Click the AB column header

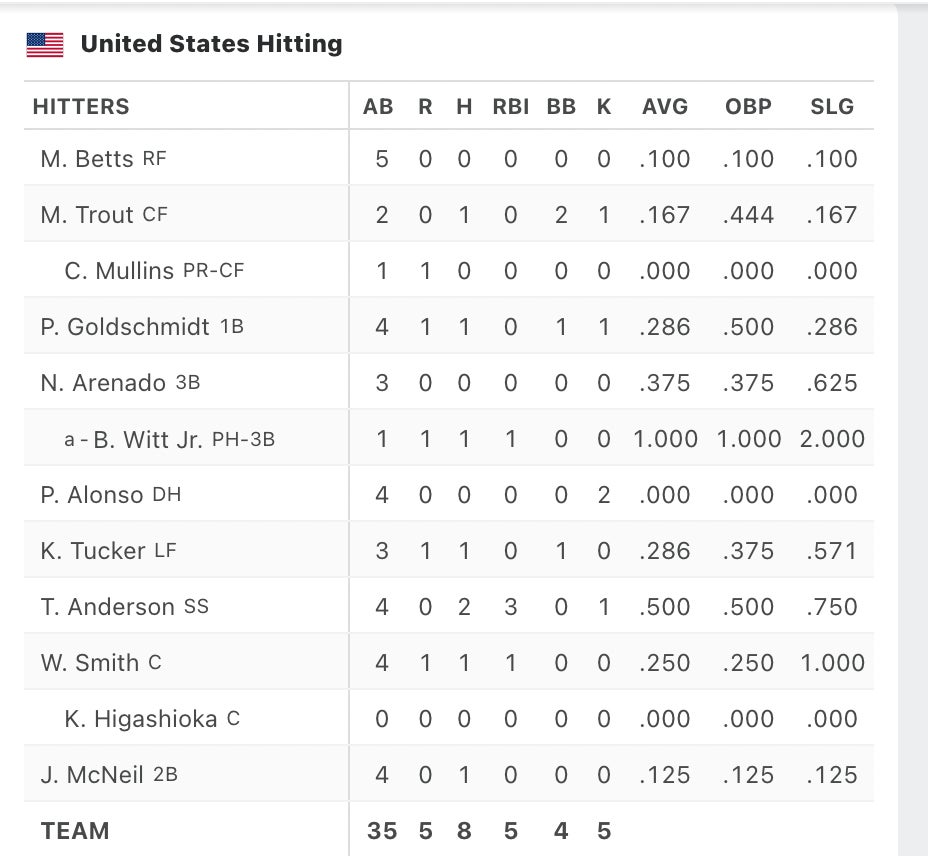click(x=378, y=106)
